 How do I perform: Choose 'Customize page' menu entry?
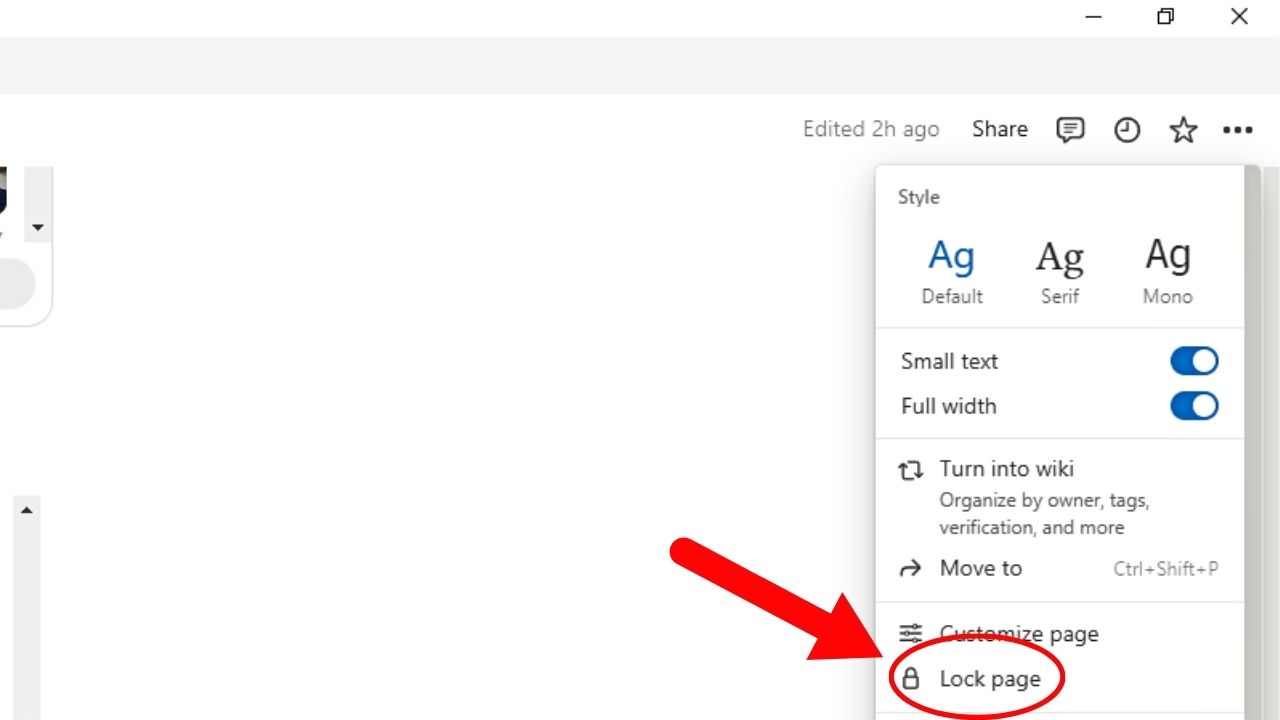[1019, 633]
